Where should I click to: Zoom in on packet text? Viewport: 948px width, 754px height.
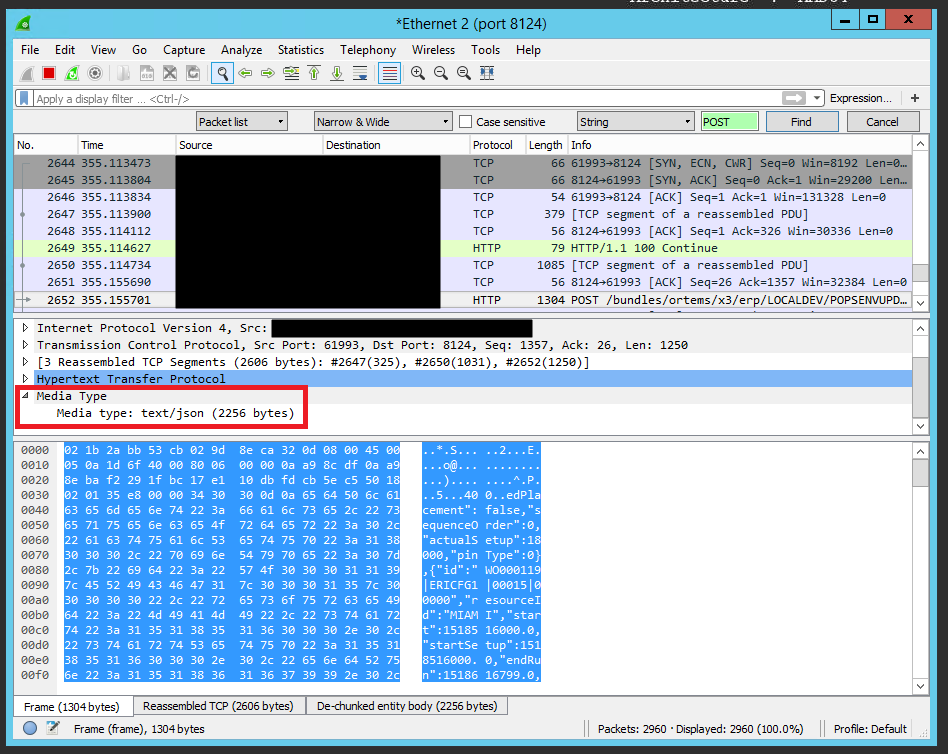418,73
